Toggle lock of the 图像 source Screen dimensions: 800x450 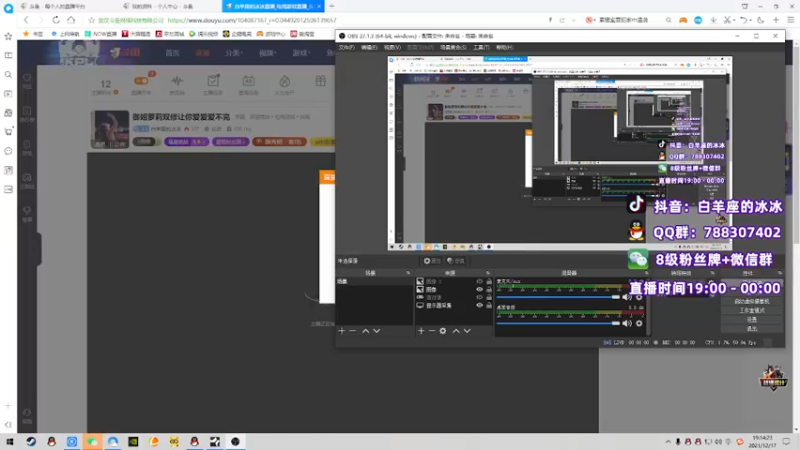coord(489,289)
